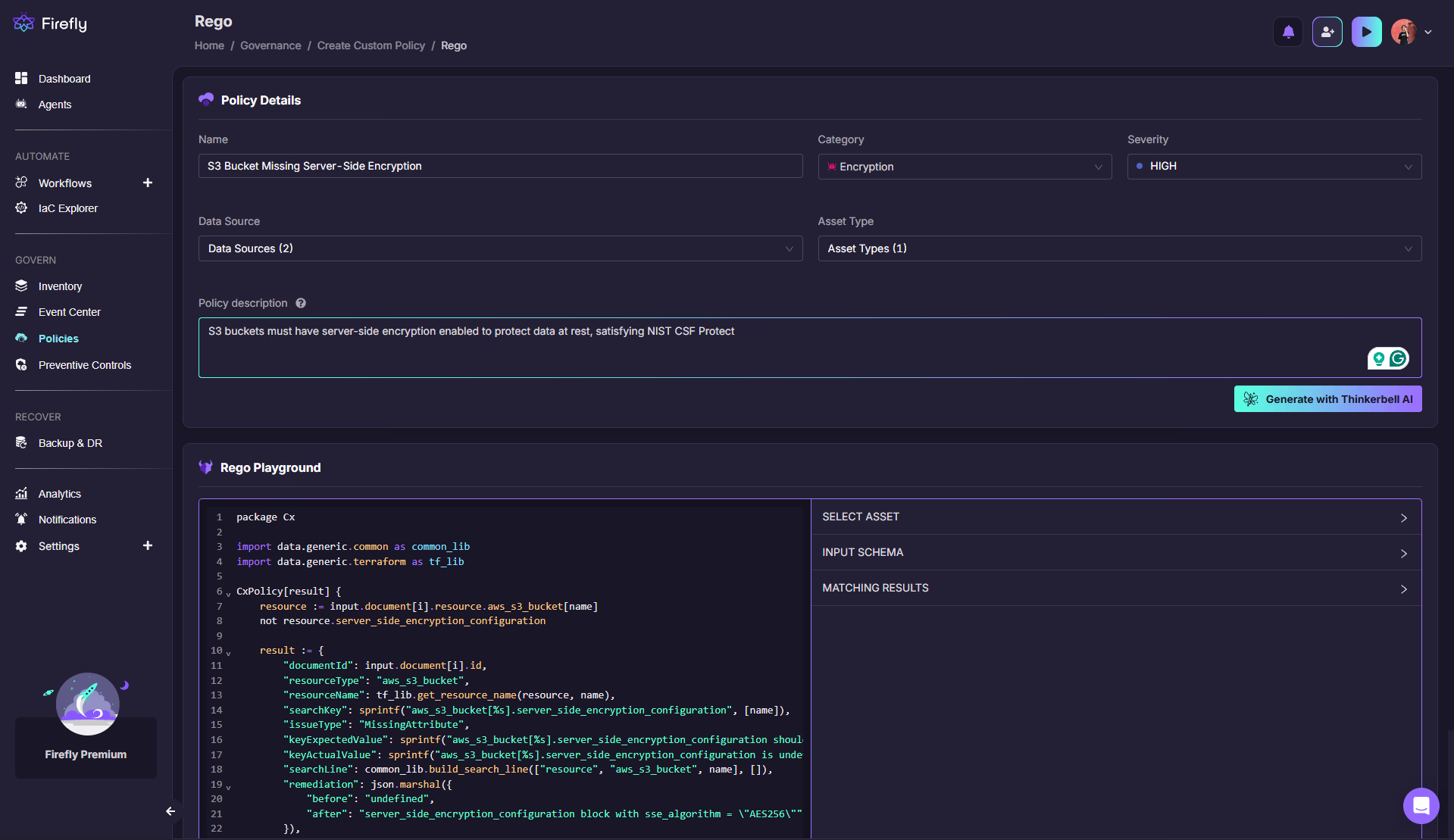Screen dimensions: 1454x840
Task: Open Event Center in sidebar
Action: pyautogui.click(x=69, y=312)
